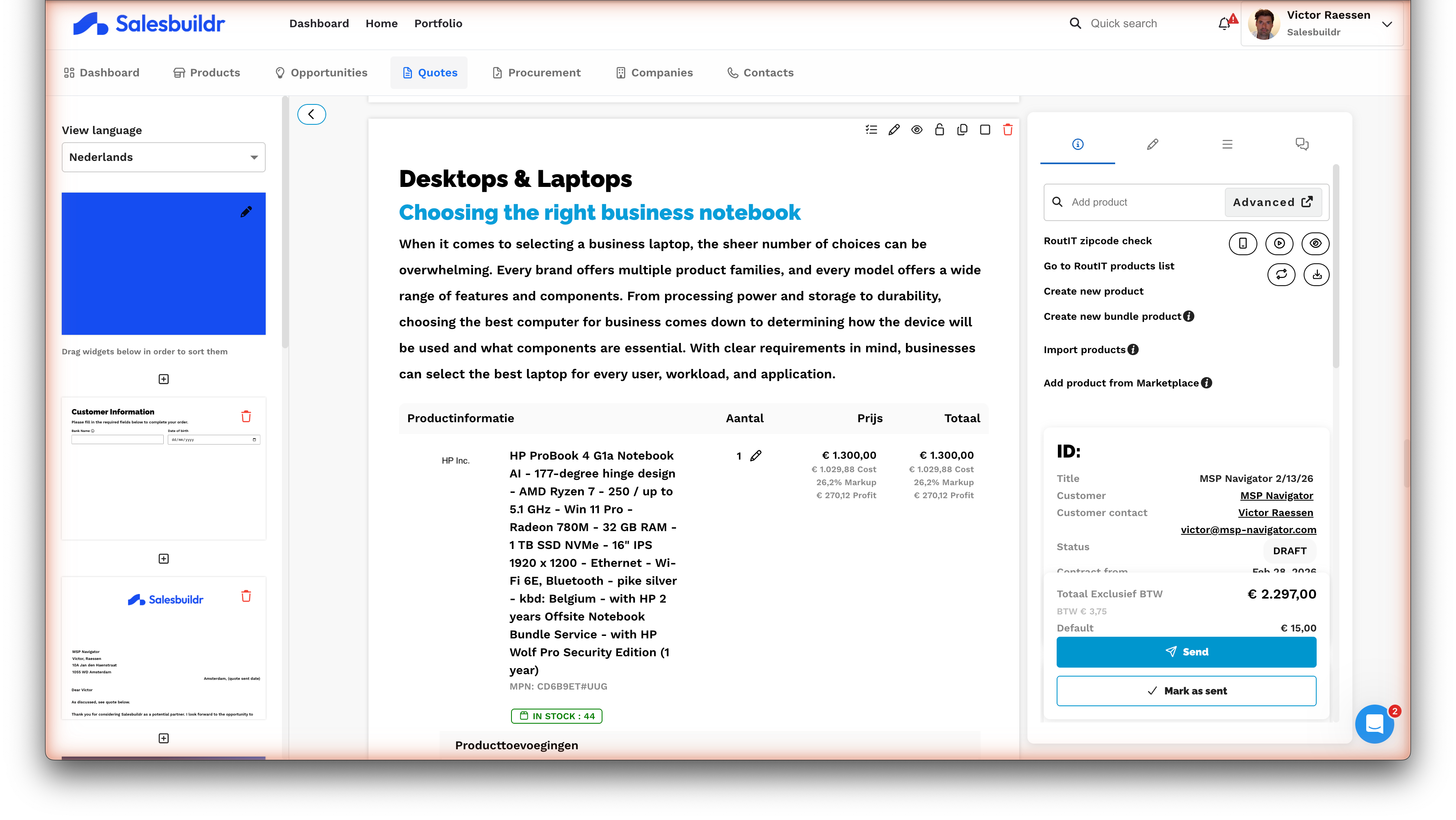Image resolution: width=1456 pixels, height=820 pixels.
Task: Click the pencil edit icon in widget toolbar
Action: (x=894, y=130)
